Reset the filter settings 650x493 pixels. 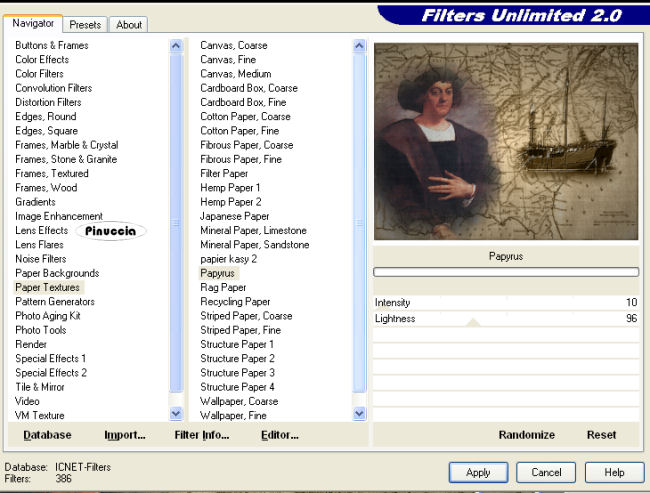tap(601, 435)
